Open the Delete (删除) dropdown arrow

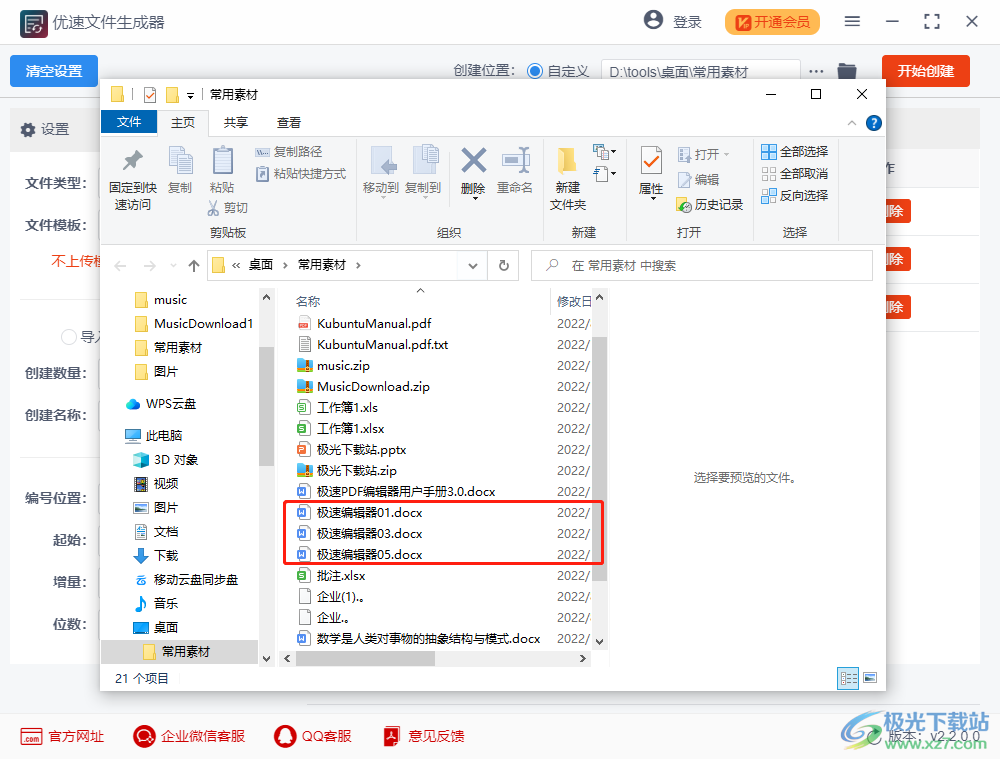pos(474,199)
